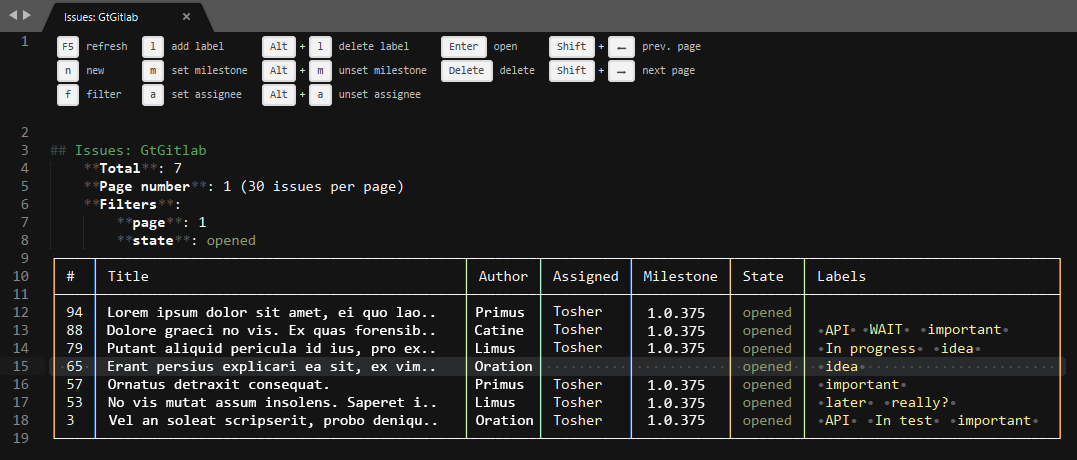Click the f key for filter
The image size is (1077, 460).
point(67,95)
